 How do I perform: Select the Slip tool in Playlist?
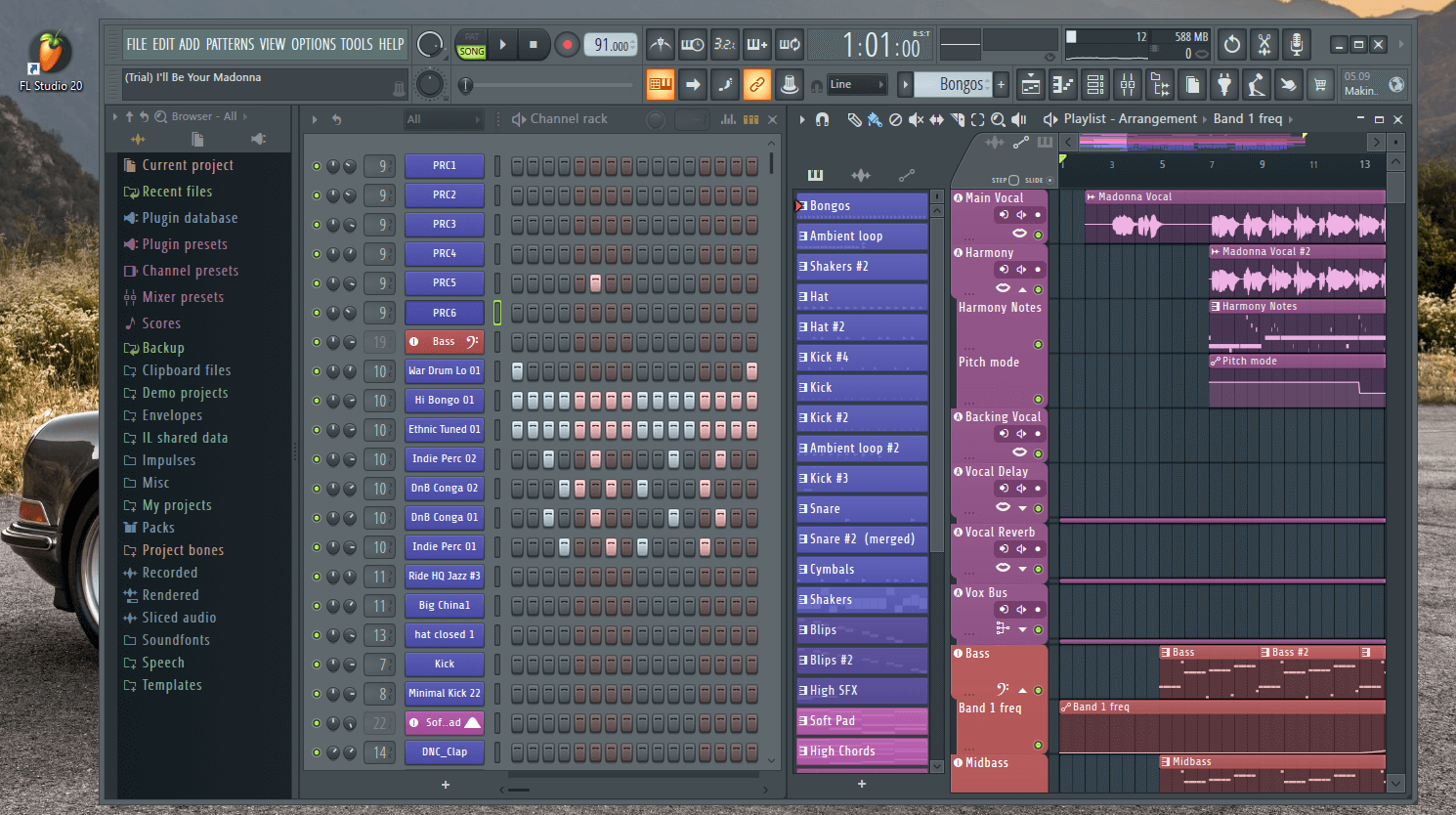click(936, 119)
